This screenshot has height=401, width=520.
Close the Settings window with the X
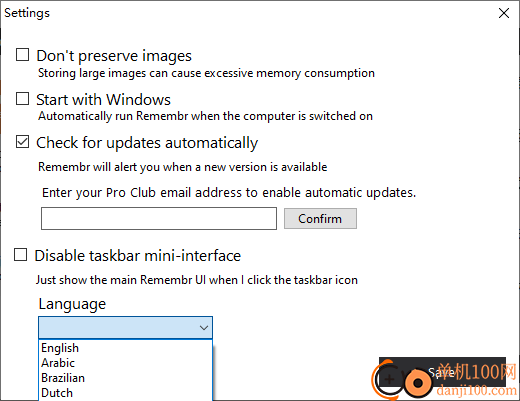(504, 13)
